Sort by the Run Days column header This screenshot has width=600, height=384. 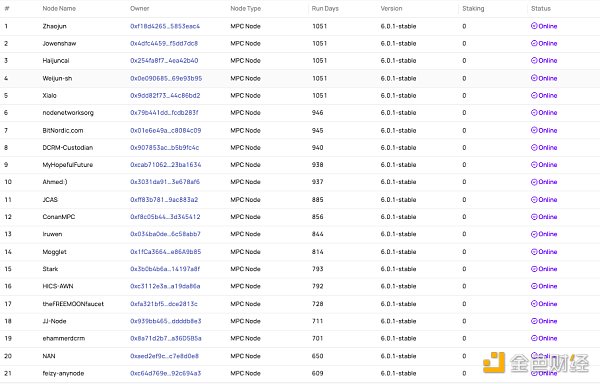[325, 8]
